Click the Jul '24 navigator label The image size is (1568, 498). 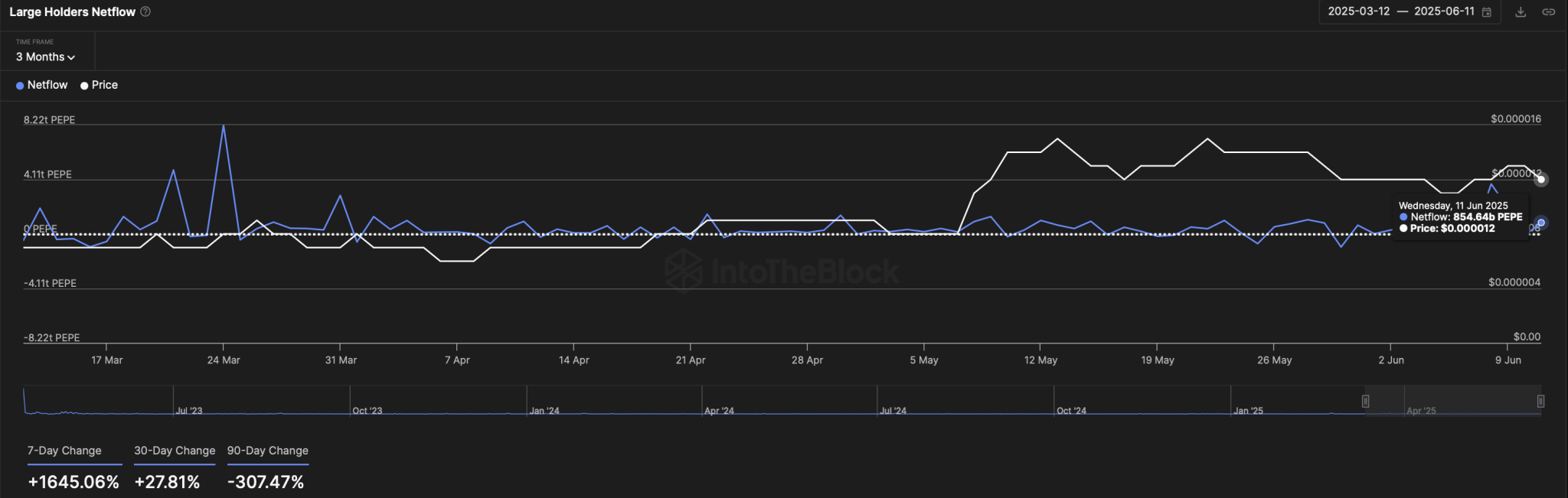893,411
